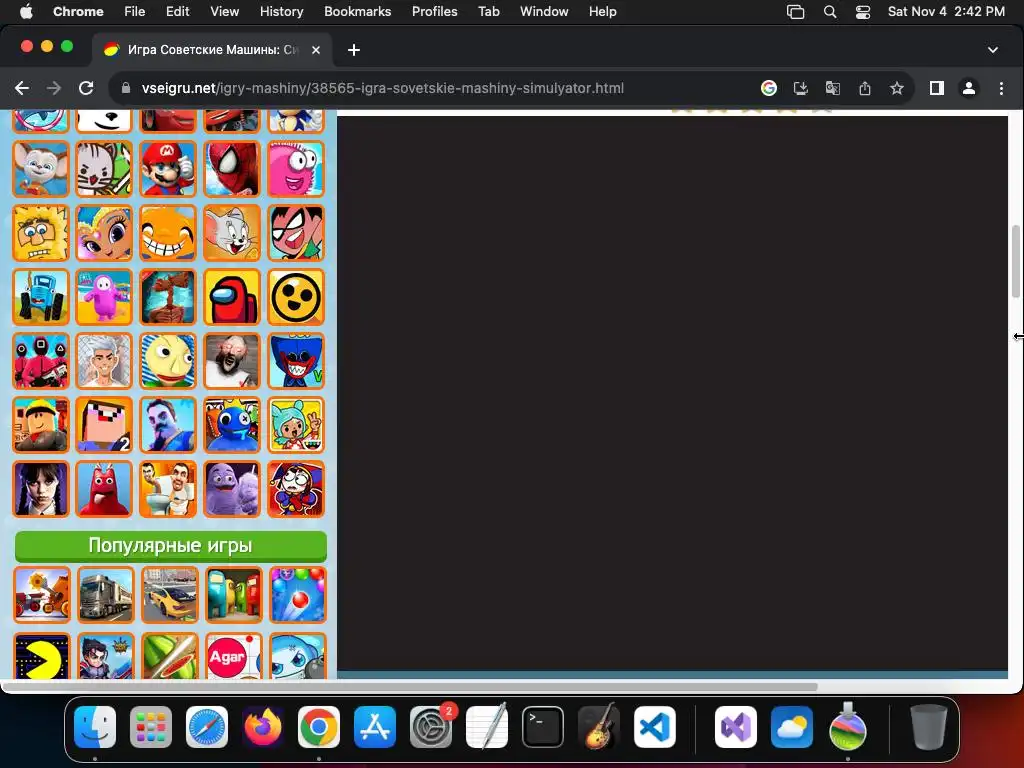Open the Rainbow Friends blue monster icon
This screenshot has width=1024, height=768.
pos(232,425)
